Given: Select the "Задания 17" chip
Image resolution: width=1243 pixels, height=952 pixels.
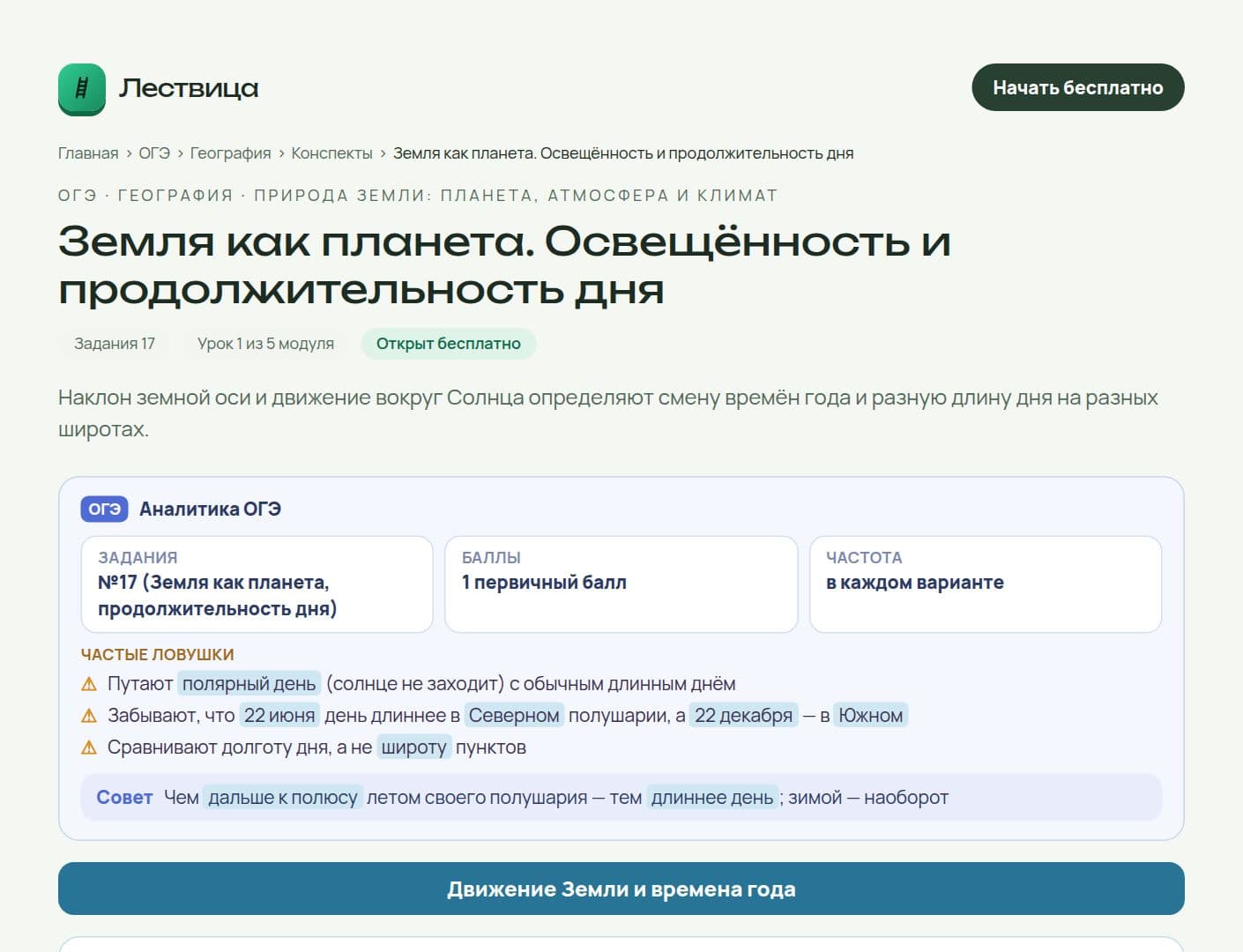Looking at the screenshot, I should click(x=115, y=344).
